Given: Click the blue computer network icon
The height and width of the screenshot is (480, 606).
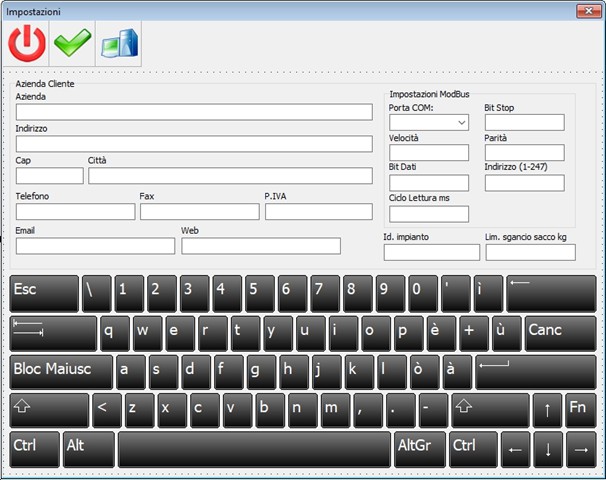Looking at the screenshot, I should 118,44.
